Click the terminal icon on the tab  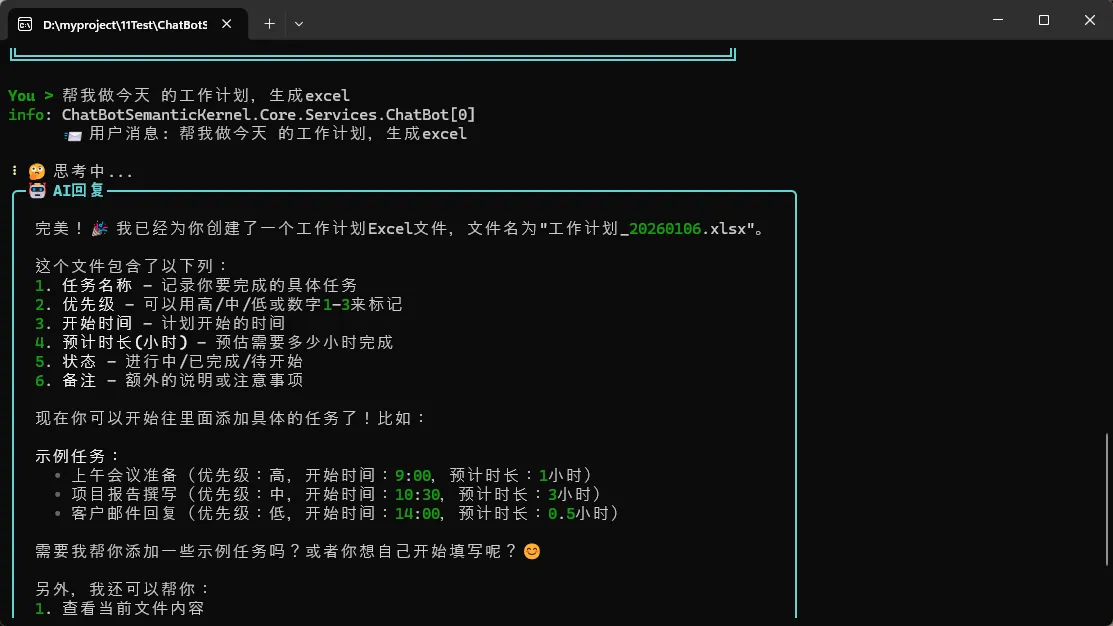26,24
